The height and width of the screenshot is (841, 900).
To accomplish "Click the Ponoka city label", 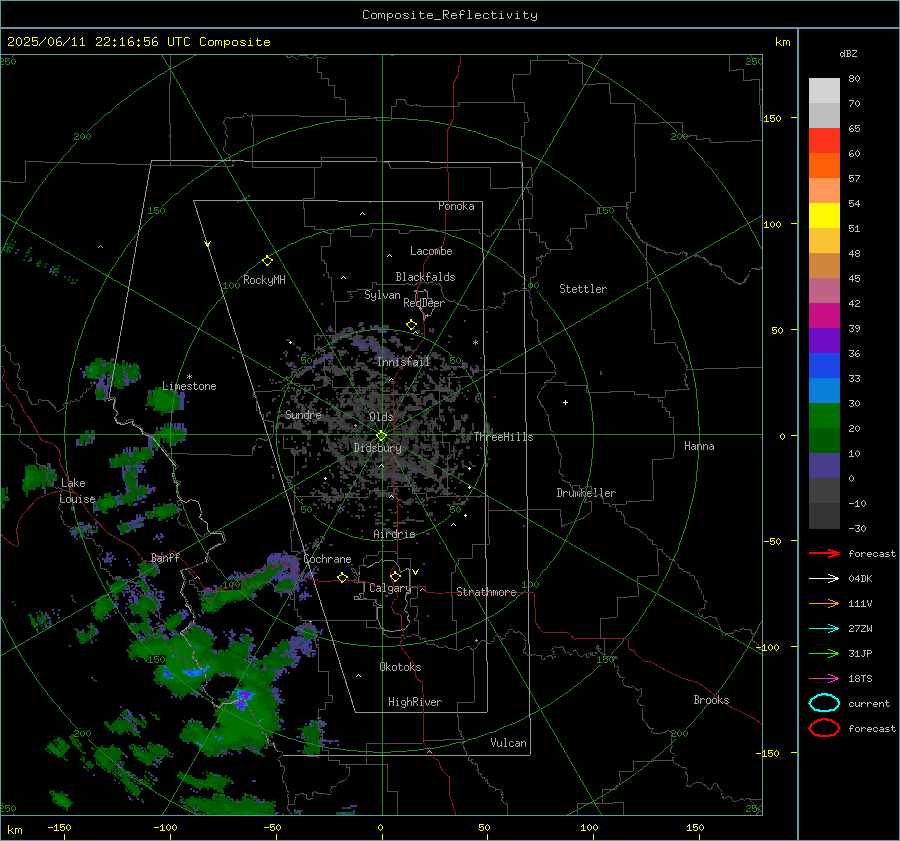I will [456, 206].
